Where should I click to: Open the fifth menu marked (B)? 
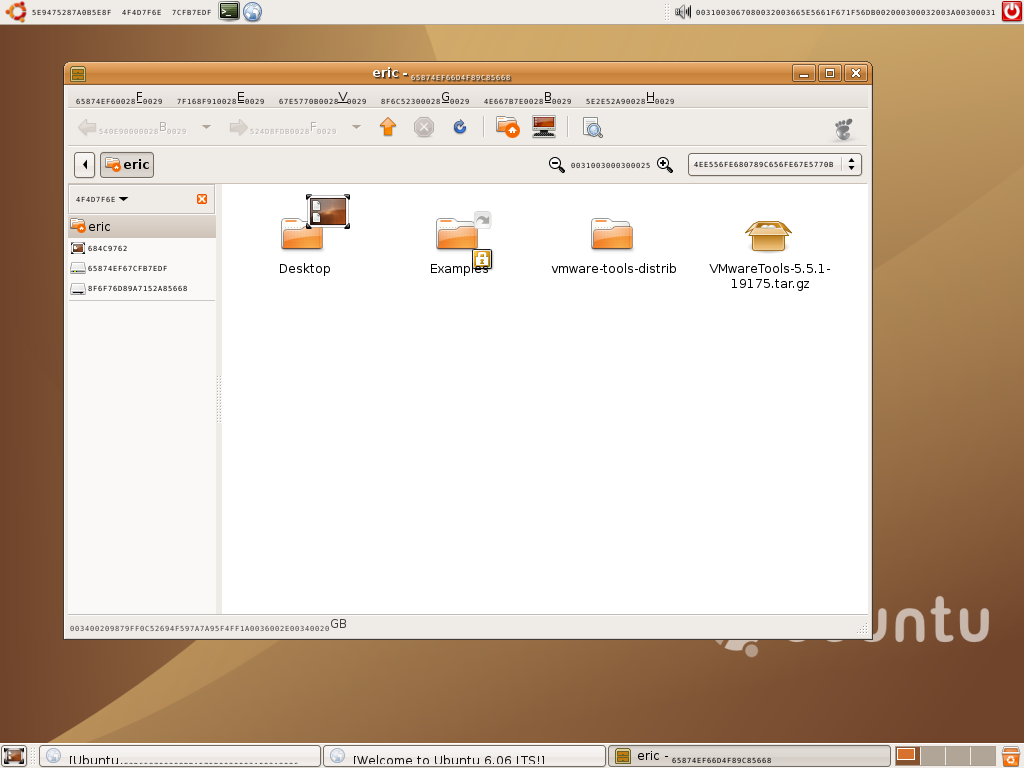(x=528, y=99)
